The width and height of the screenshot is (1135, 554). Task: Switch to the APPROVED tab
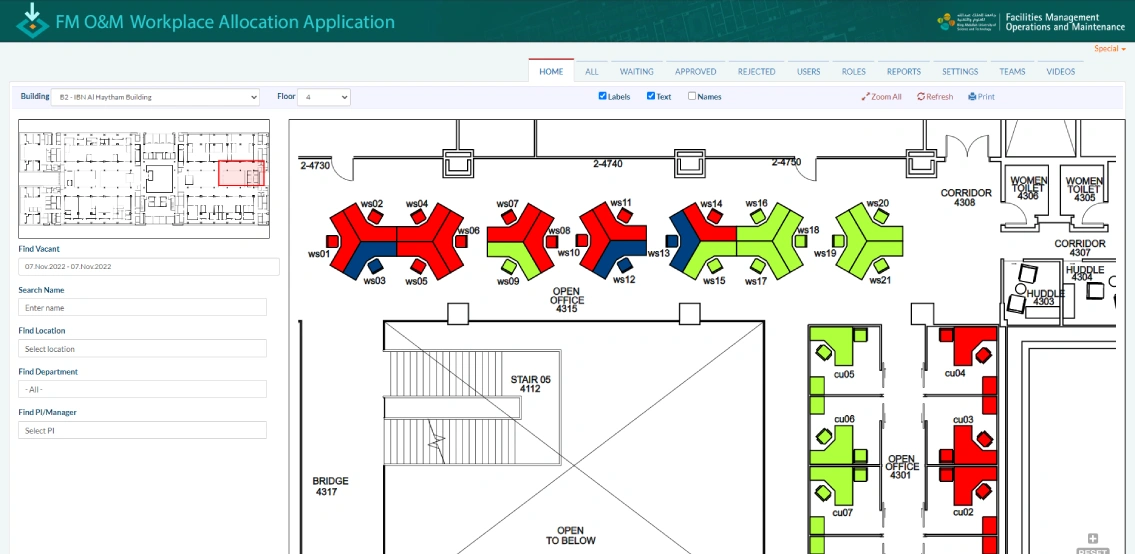coord(695,72)
